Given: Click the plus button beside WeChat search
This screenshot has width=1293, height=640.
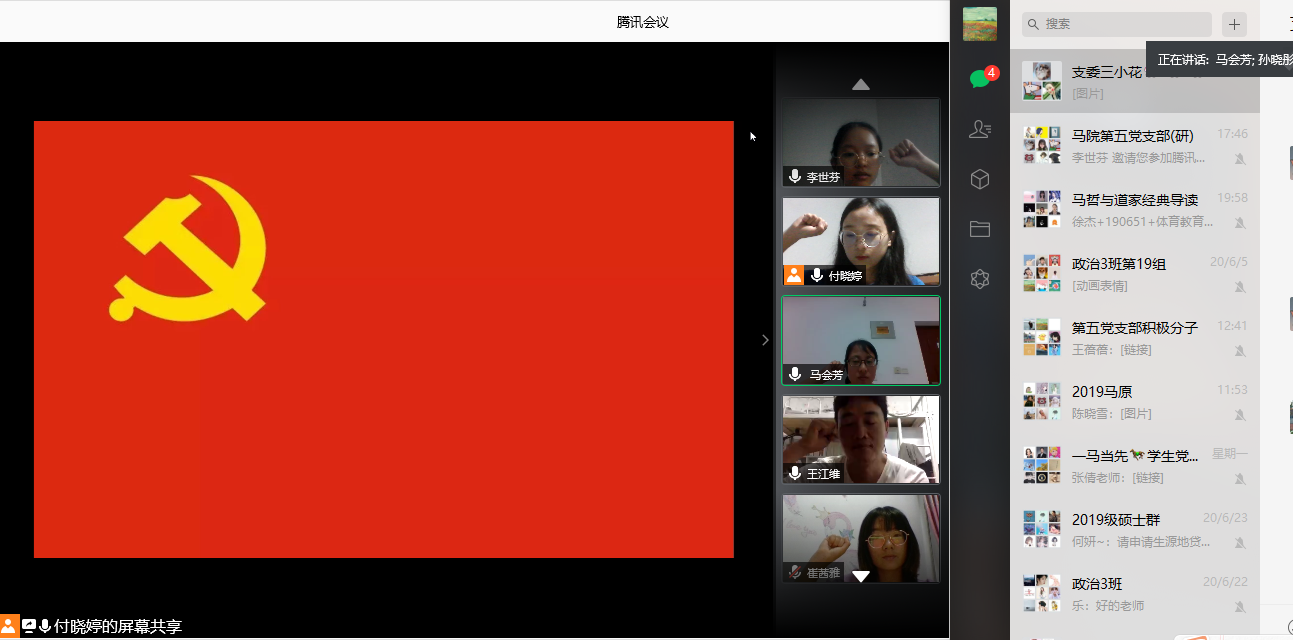Looking at the screenshot, I should click(x=1234, y=24).
